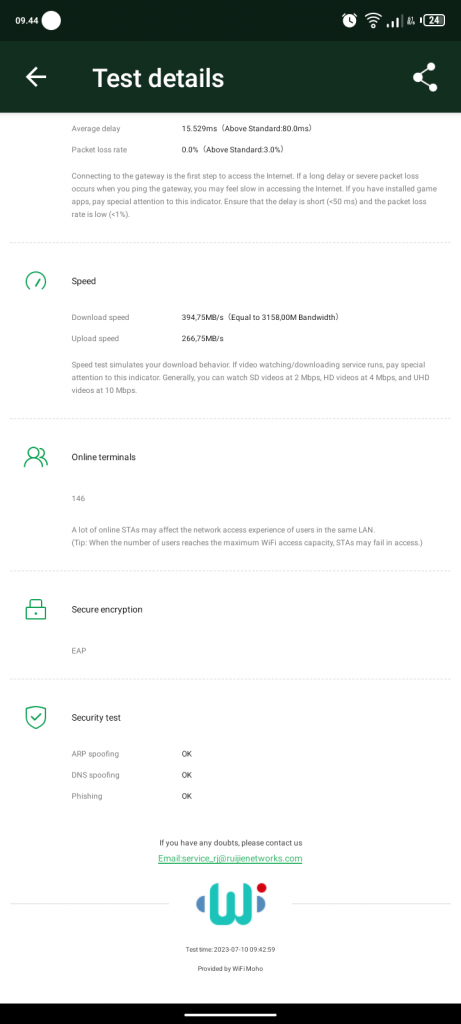
Task: Tap the Online terminals heading
Action: pyautogui.click(x=103, y=457)
